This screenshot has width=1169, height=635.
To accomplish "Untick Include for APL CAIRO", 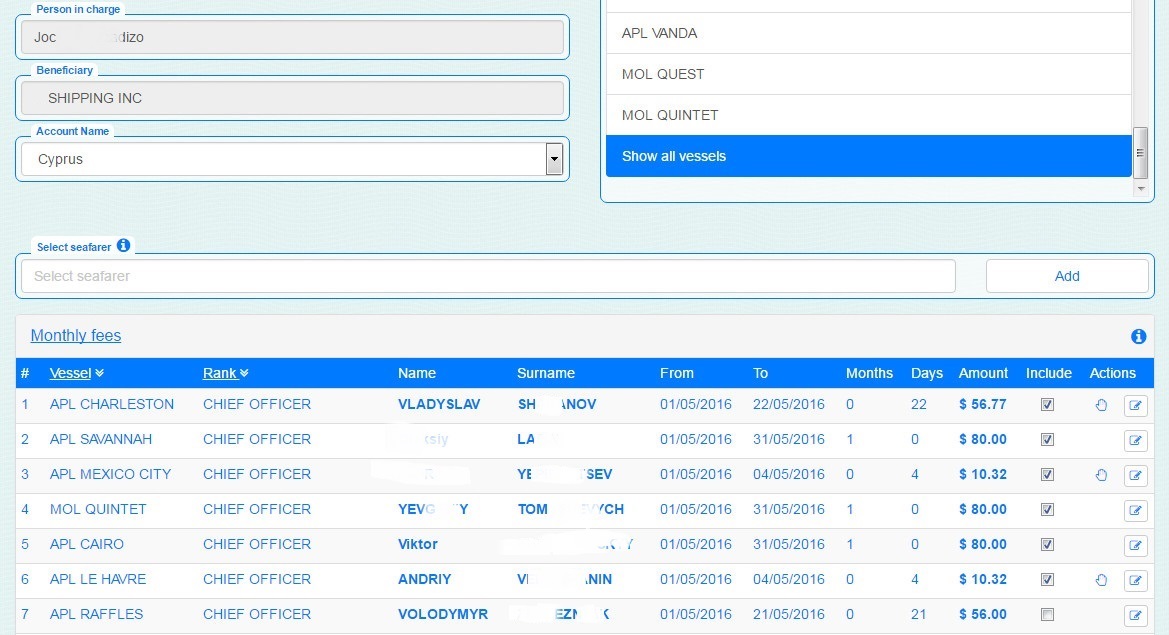I will pos(1047,545).
